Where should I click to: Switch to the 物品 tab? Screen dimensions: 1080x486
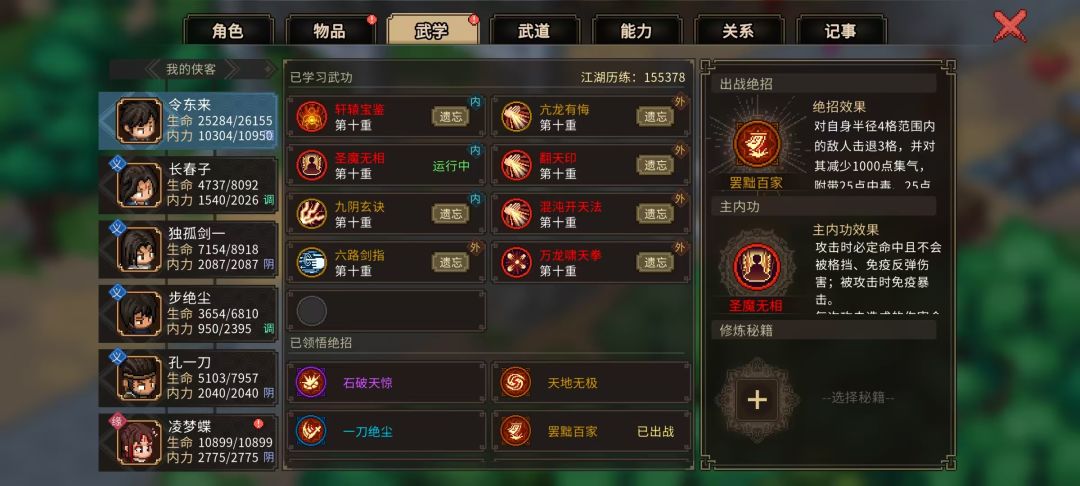(x=330, y=31)
